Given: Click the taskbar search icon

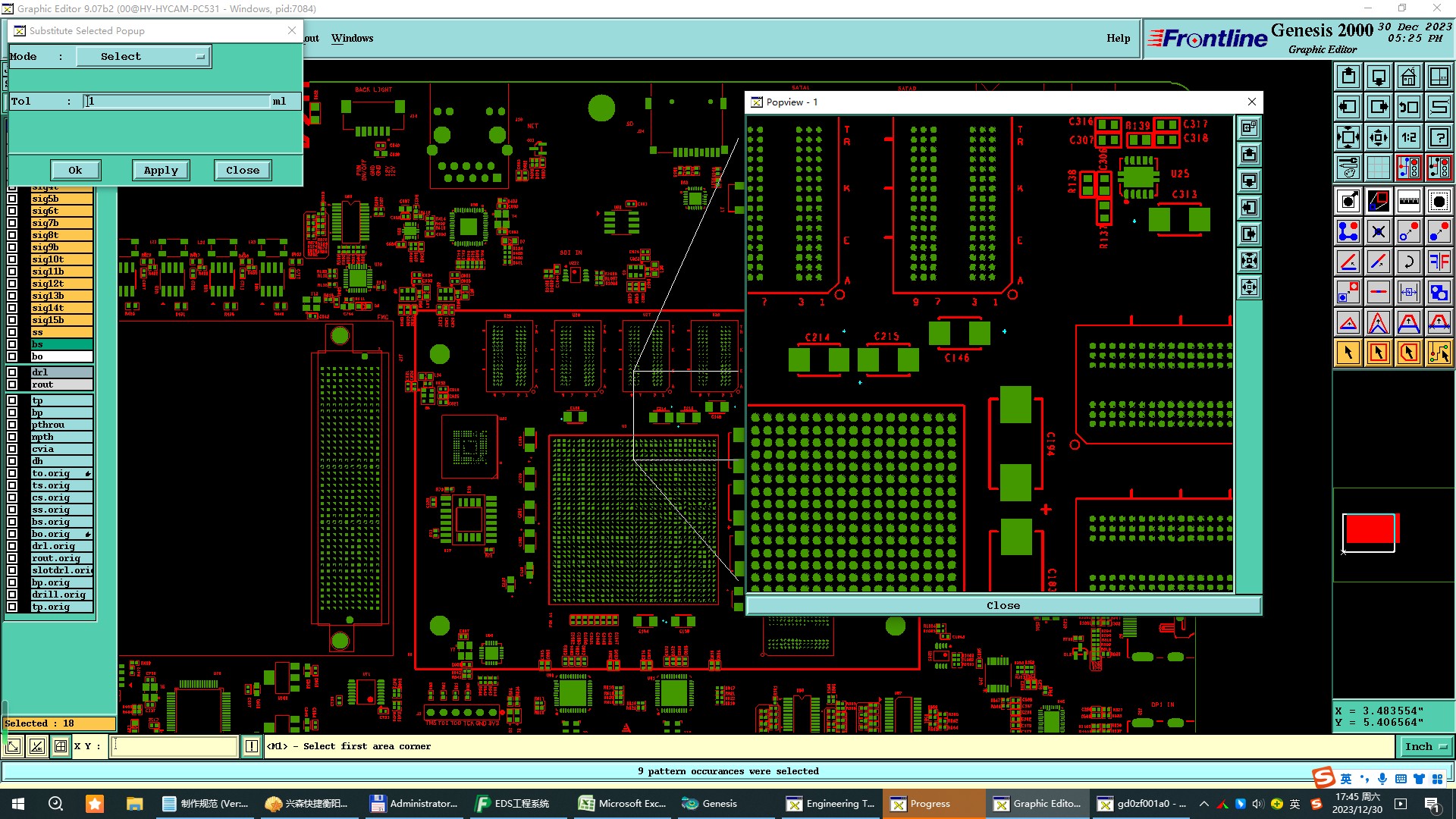Looking at the screenshot, I should pos(55,804).
